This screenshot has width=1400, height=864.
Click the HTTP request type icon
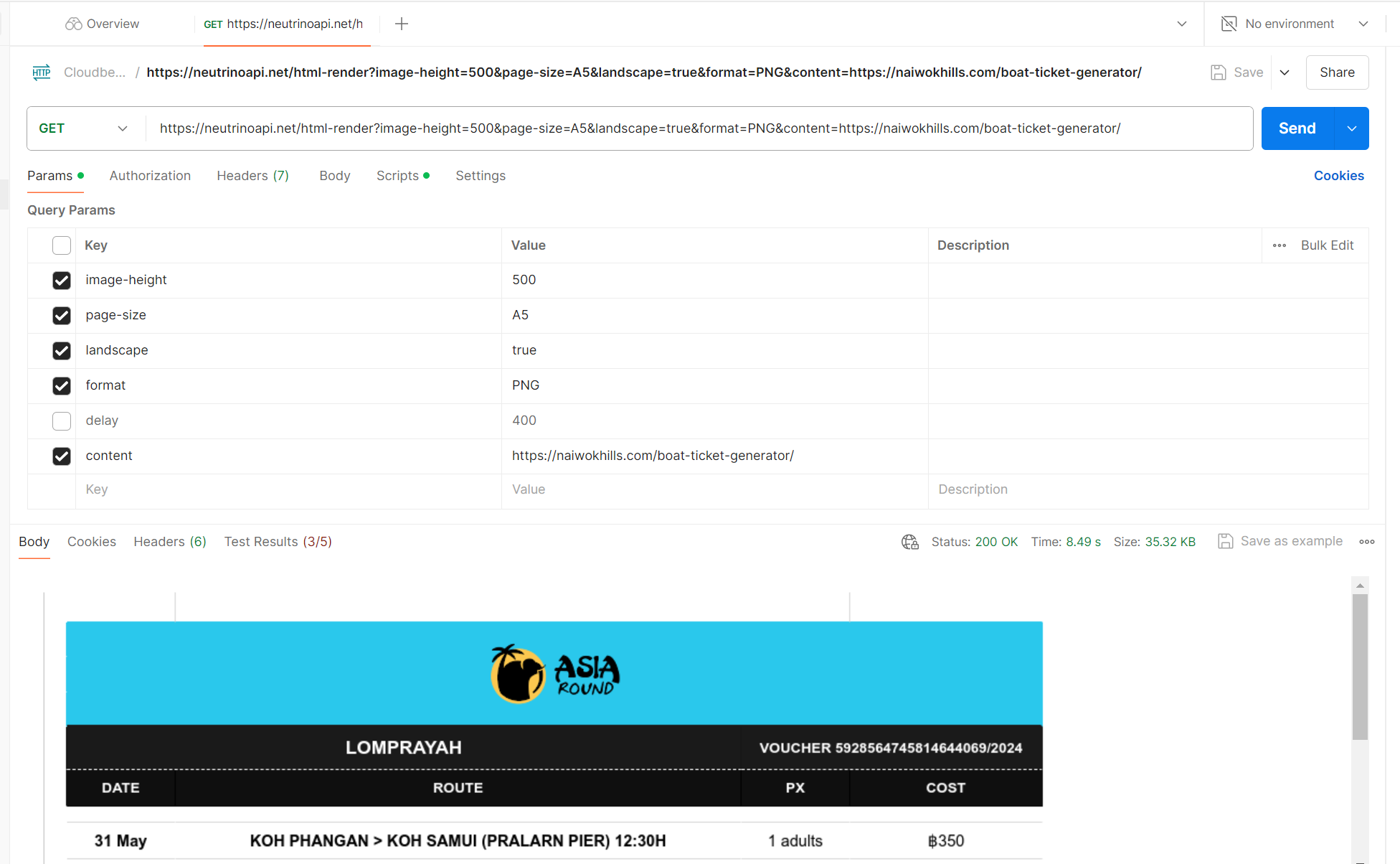click(42, 72)
